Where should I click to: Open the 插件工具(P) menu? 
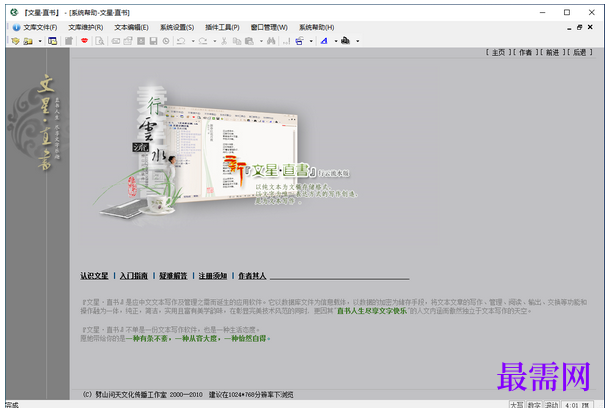[x=222, y=27]
